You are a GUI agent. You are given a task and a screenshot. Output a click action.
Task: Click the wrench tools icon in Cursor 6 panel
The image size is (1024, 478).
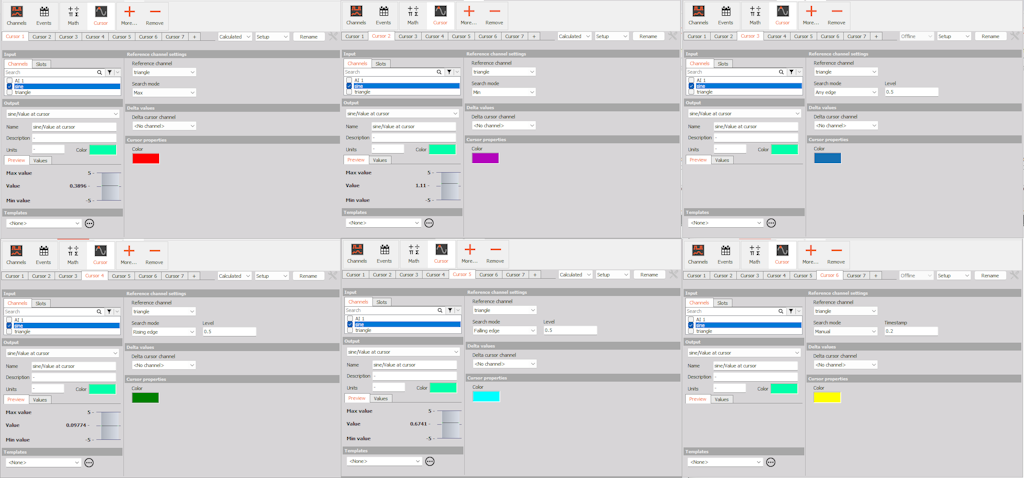pyautogui.click(x=1016, y=276)
